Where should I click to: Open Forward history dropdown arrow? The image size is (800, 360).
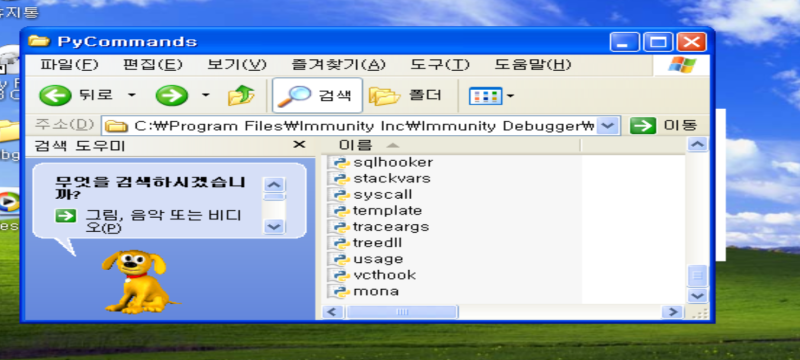(x=206, y=95)
